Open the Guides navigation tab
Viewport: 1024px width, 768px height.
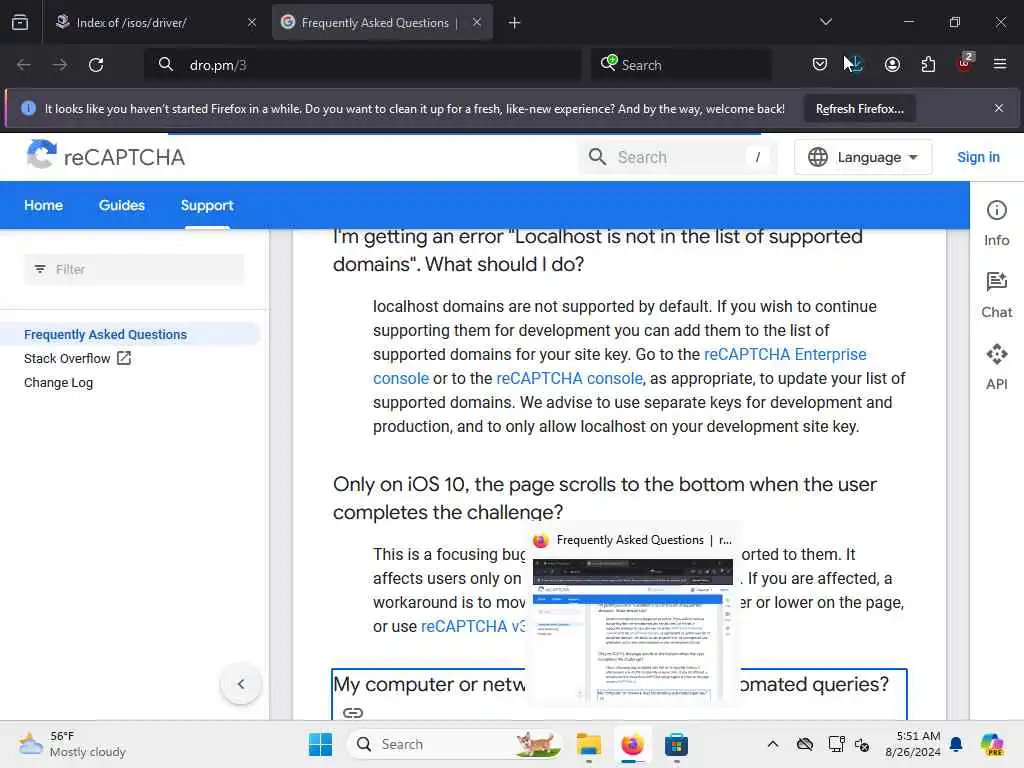click(121, 205)
